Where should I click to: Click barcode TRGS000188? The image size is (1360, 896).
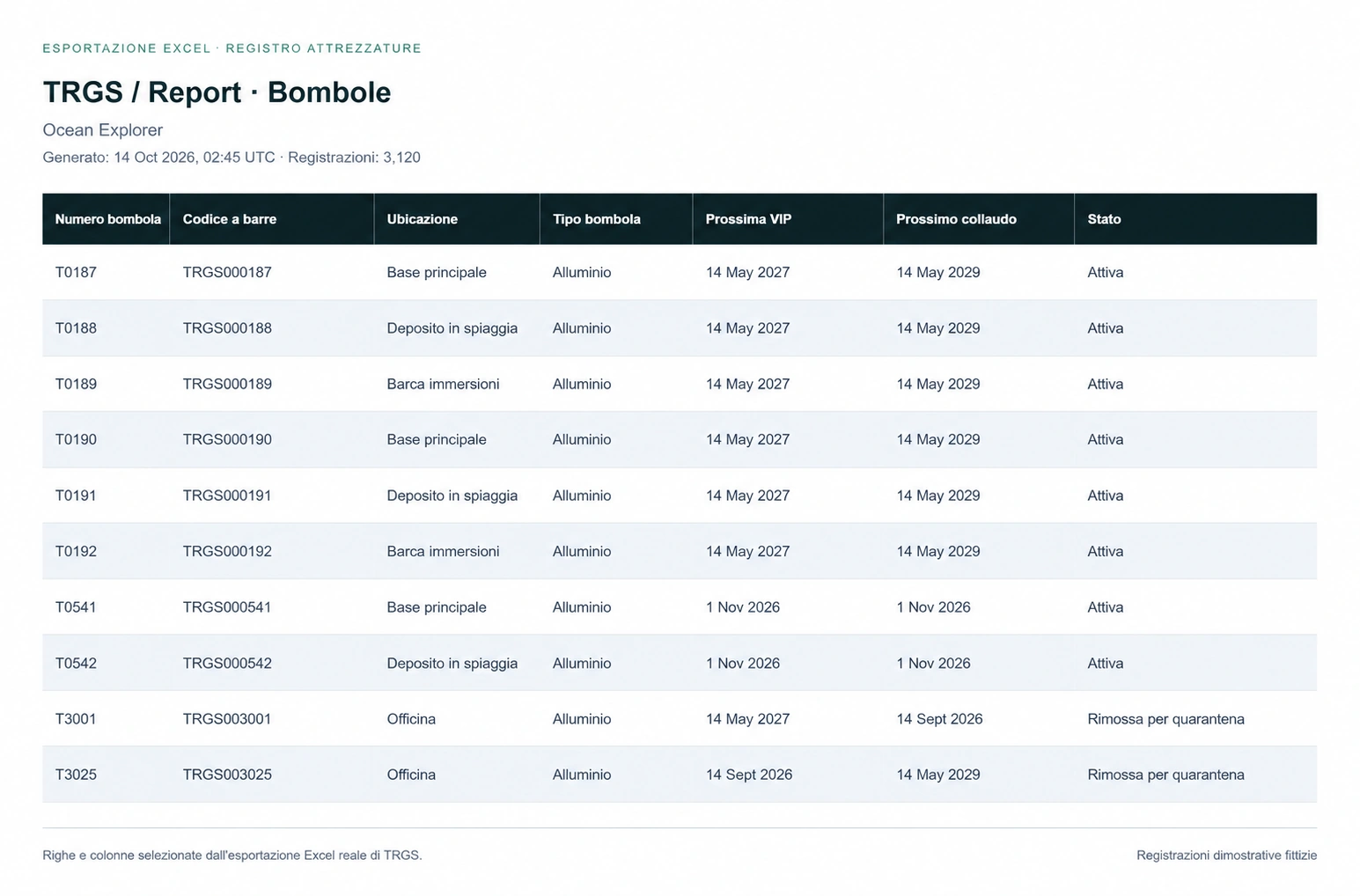click(227, 328)
